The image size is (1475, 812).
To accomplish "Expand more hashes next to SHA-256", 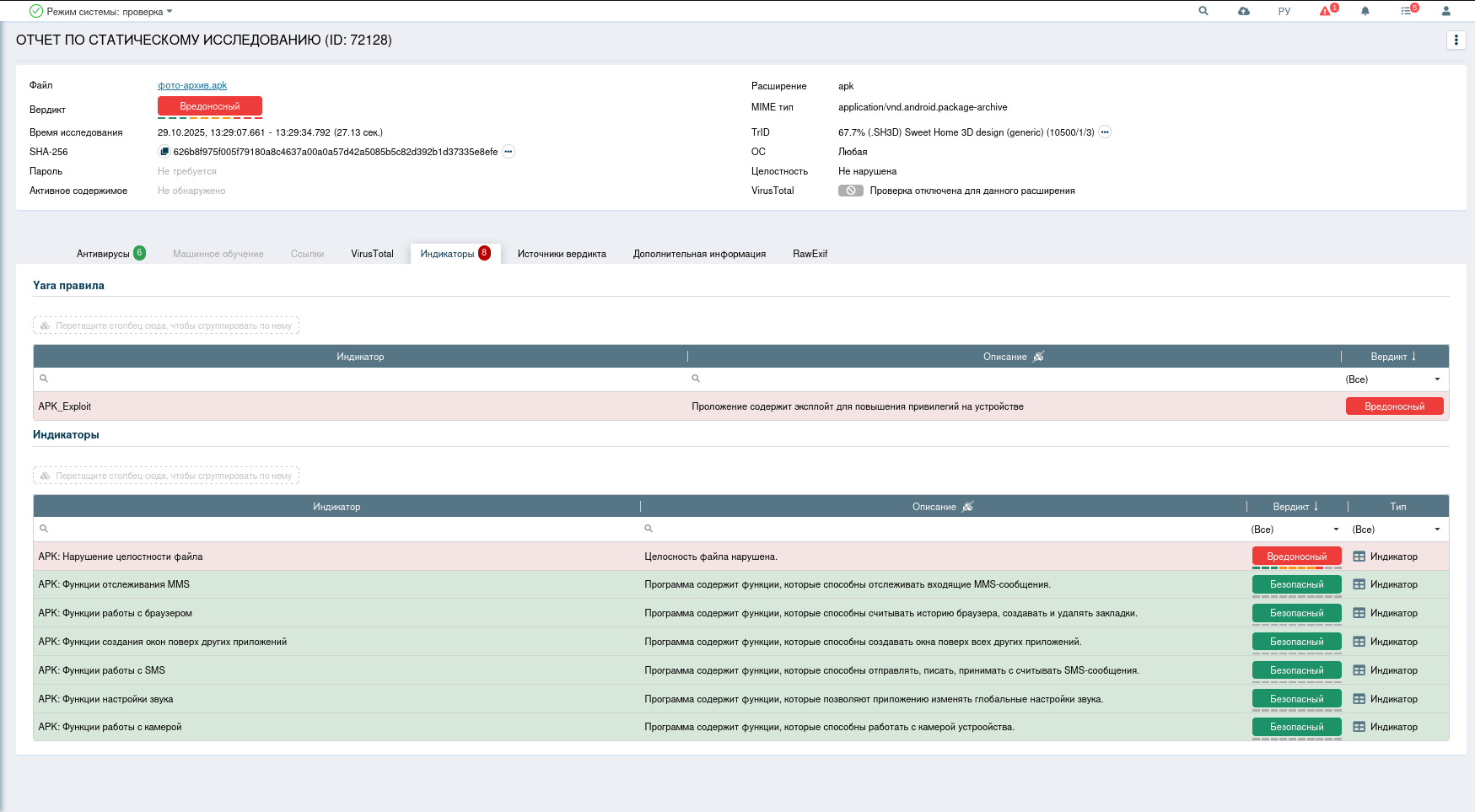I will [509, 152].
